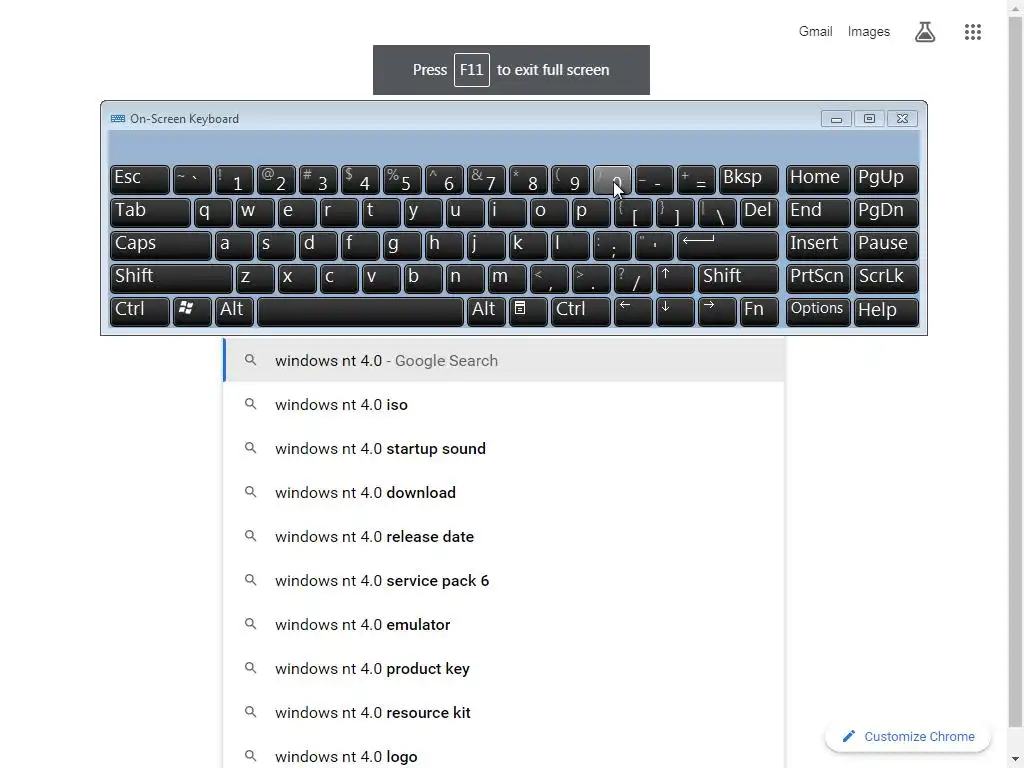Toggle the left Ctrl key
Image resolution: width=1024 pixels, height=768 pixels.
[x=140, y=312]
